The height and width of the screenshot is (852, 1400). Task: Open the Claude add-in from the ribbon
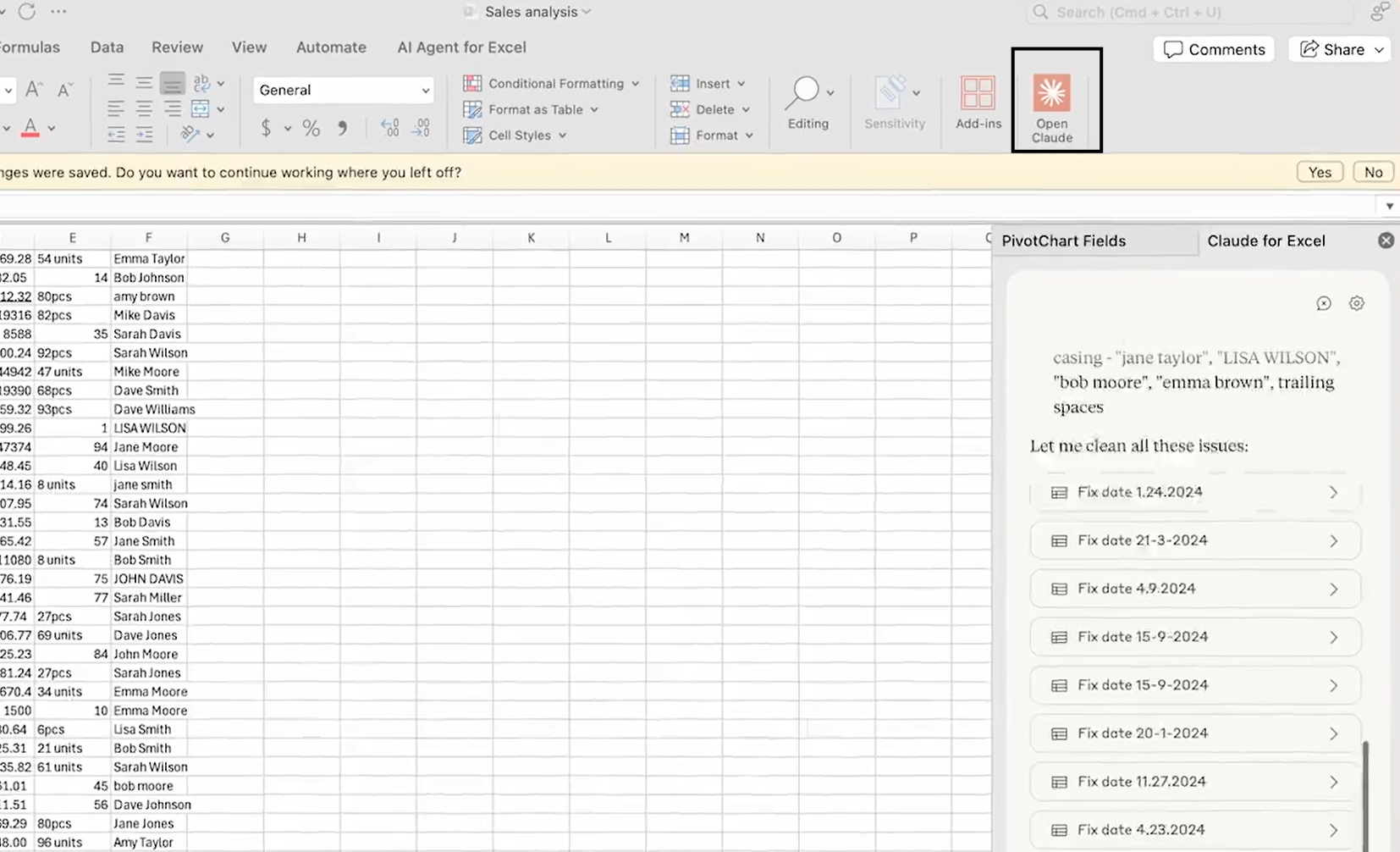coord(1052,101)
